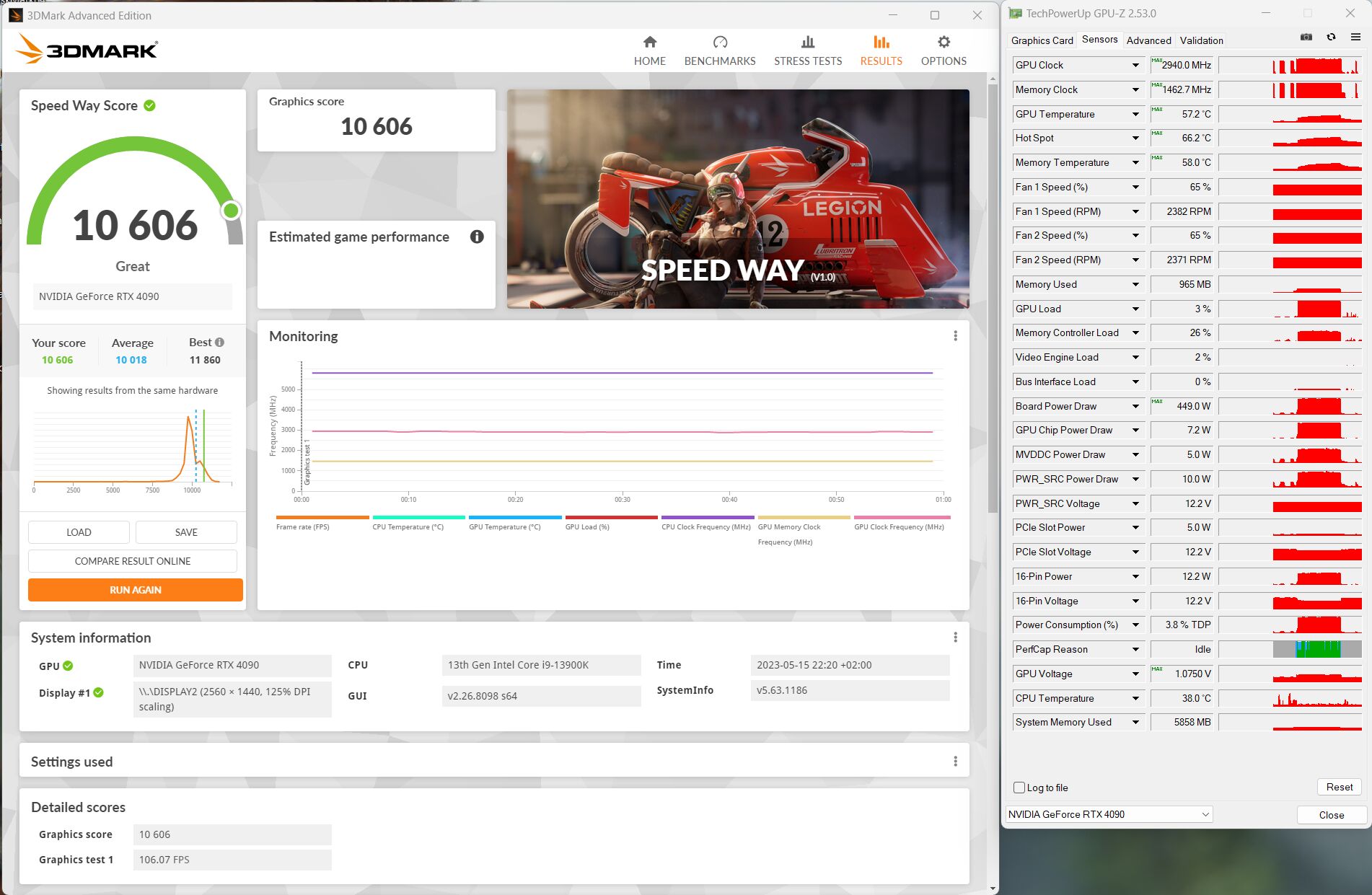Select the Sensors tab in GPU-Z
The height and width of the screenshot is (895, 1372).
point(1099,40)
